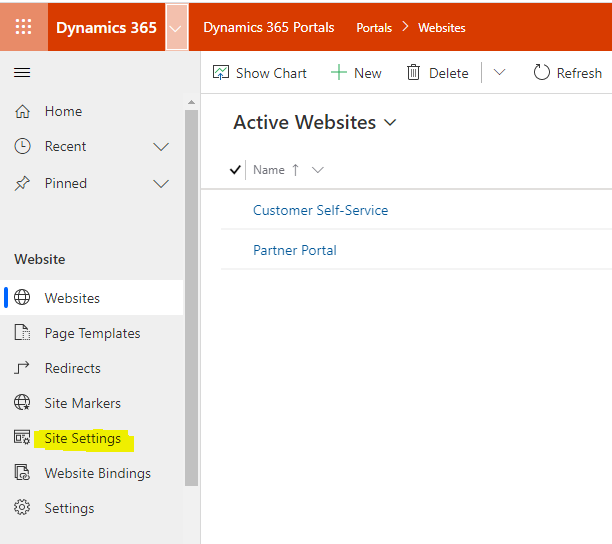Click the Show Chart label

(x=271, y=73)
